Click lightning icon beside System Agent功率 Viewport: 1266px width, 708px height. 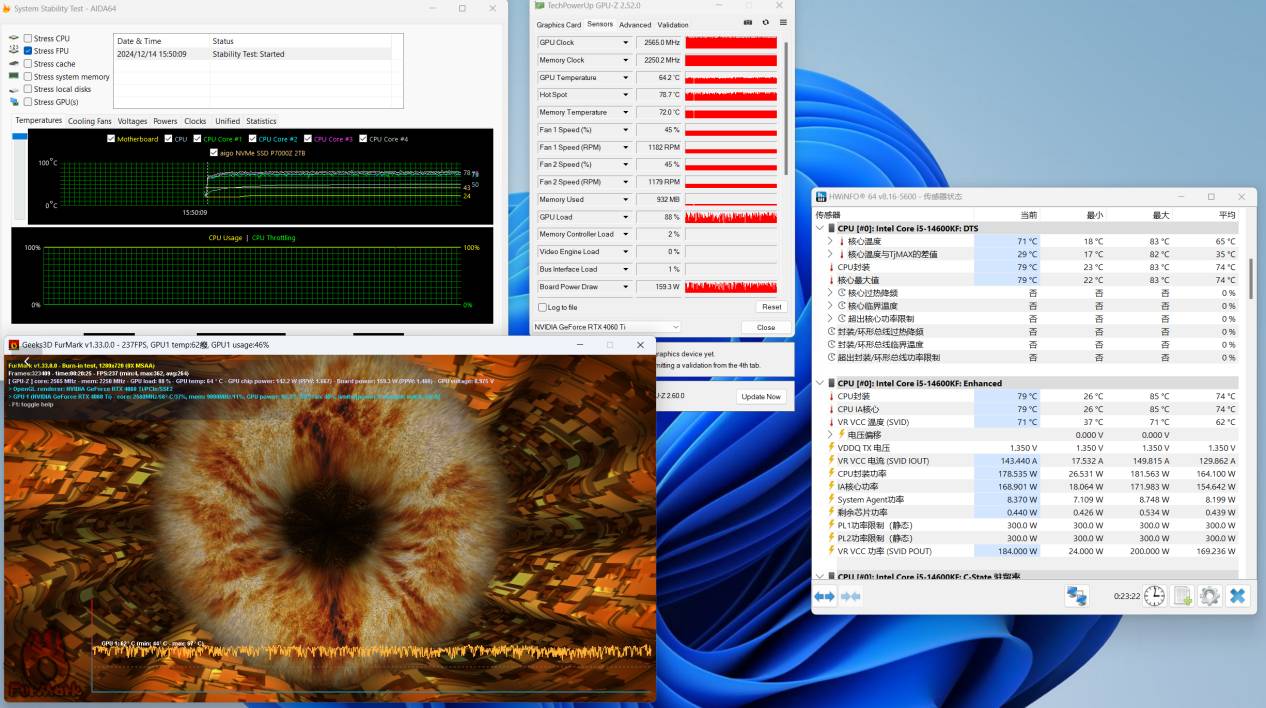point(831,499)
